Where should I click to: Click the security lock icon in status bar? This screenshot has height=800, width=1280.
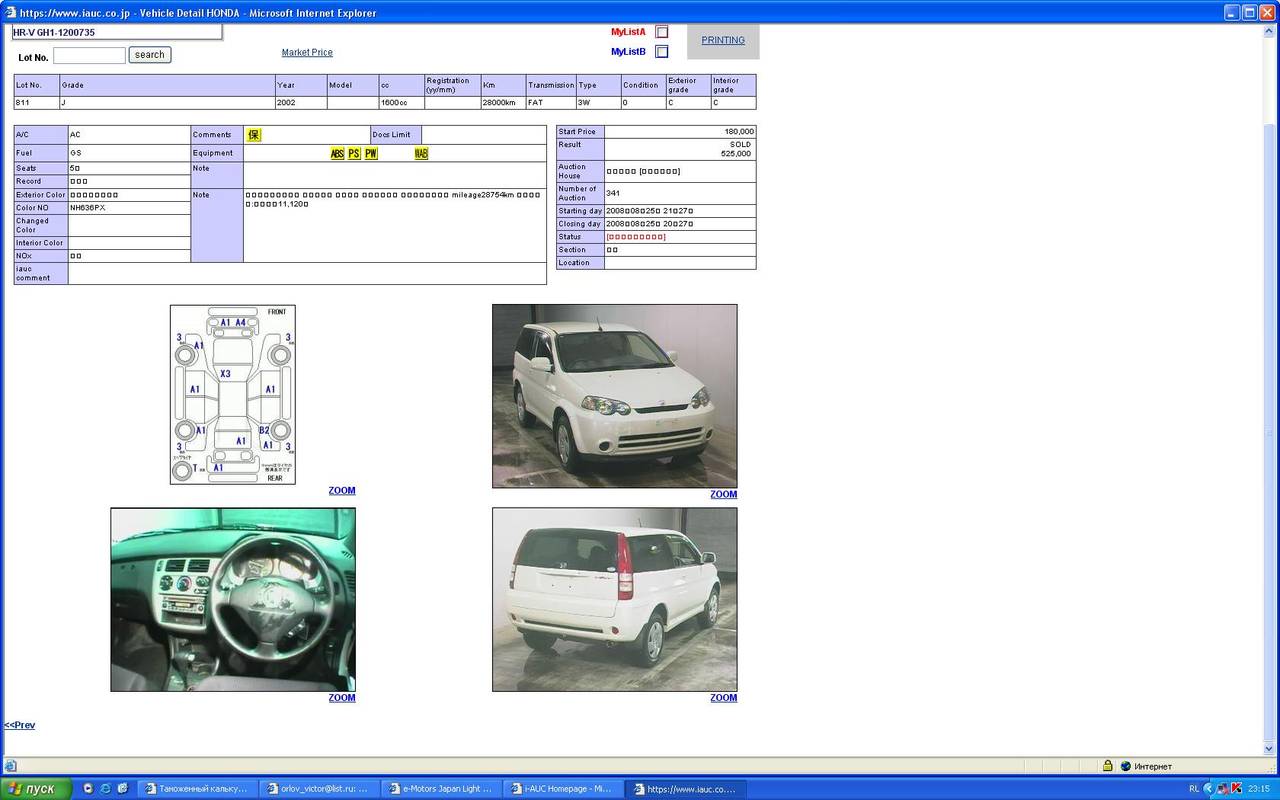[x=1108, y=766]
